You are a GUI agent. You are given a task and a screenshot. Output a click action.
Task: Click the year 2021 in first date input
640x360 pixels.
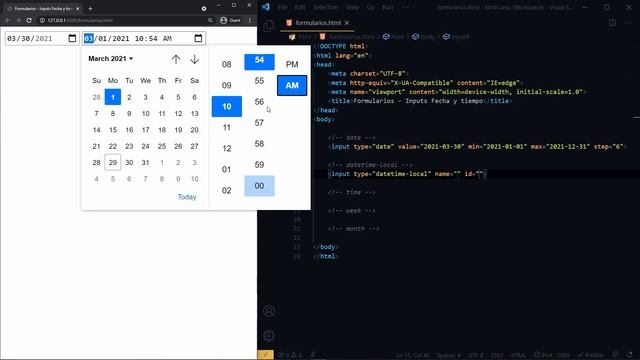(44, 38)
